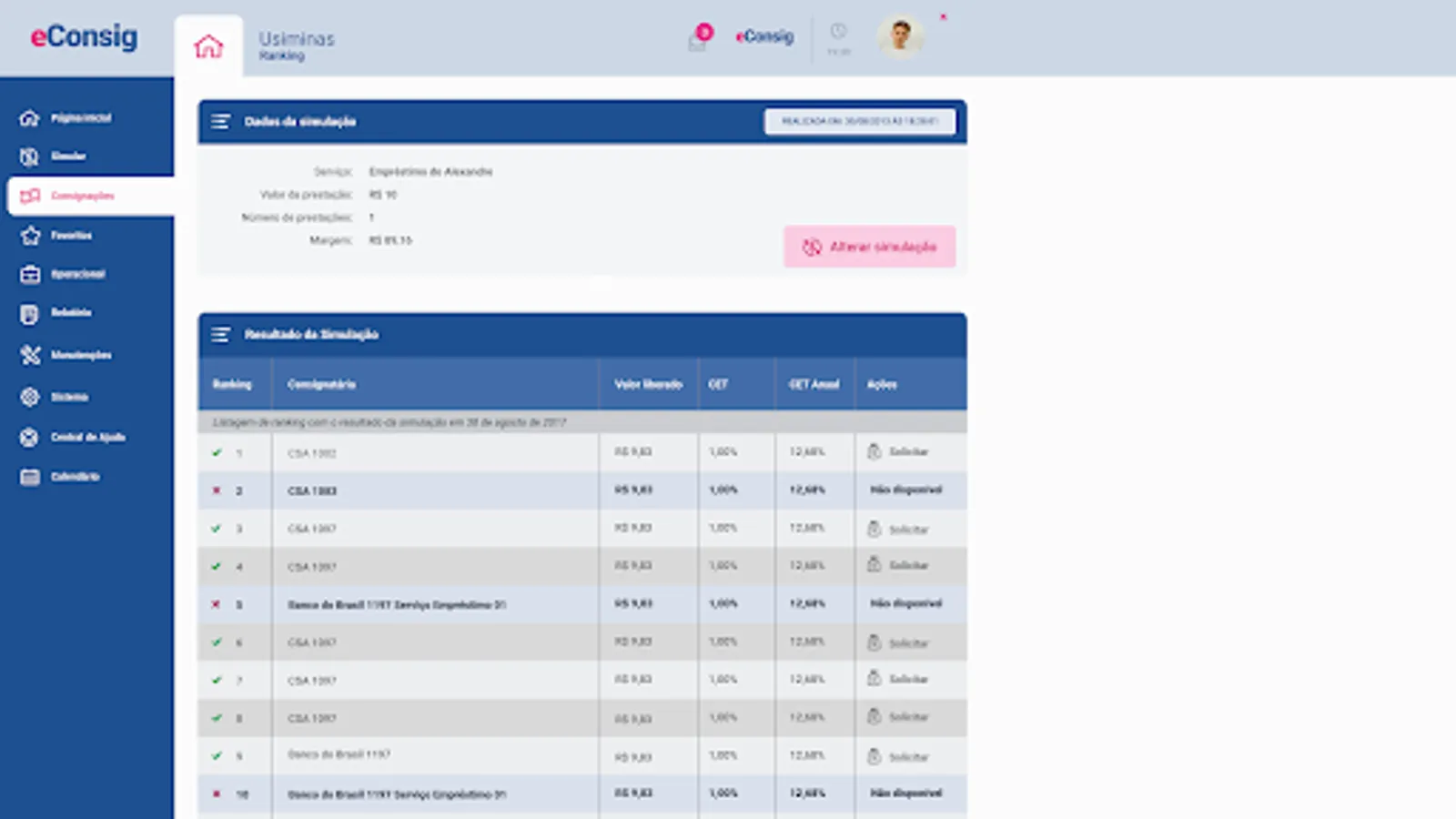Select the Consignações menu entry
1456x819 pixels.
click(x=84, y=196)
